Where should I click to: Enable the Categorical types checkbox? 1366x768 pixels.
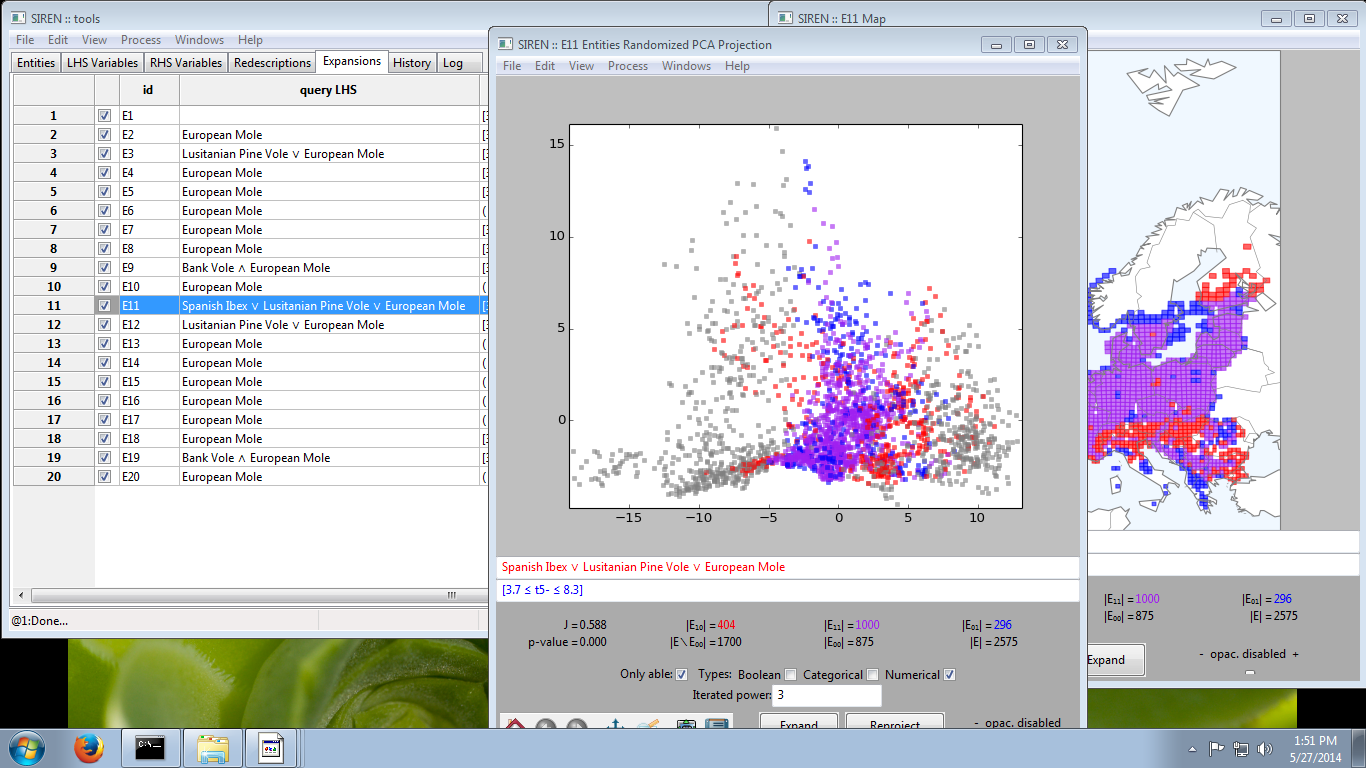pyautogui.click(x=872, y=674)
